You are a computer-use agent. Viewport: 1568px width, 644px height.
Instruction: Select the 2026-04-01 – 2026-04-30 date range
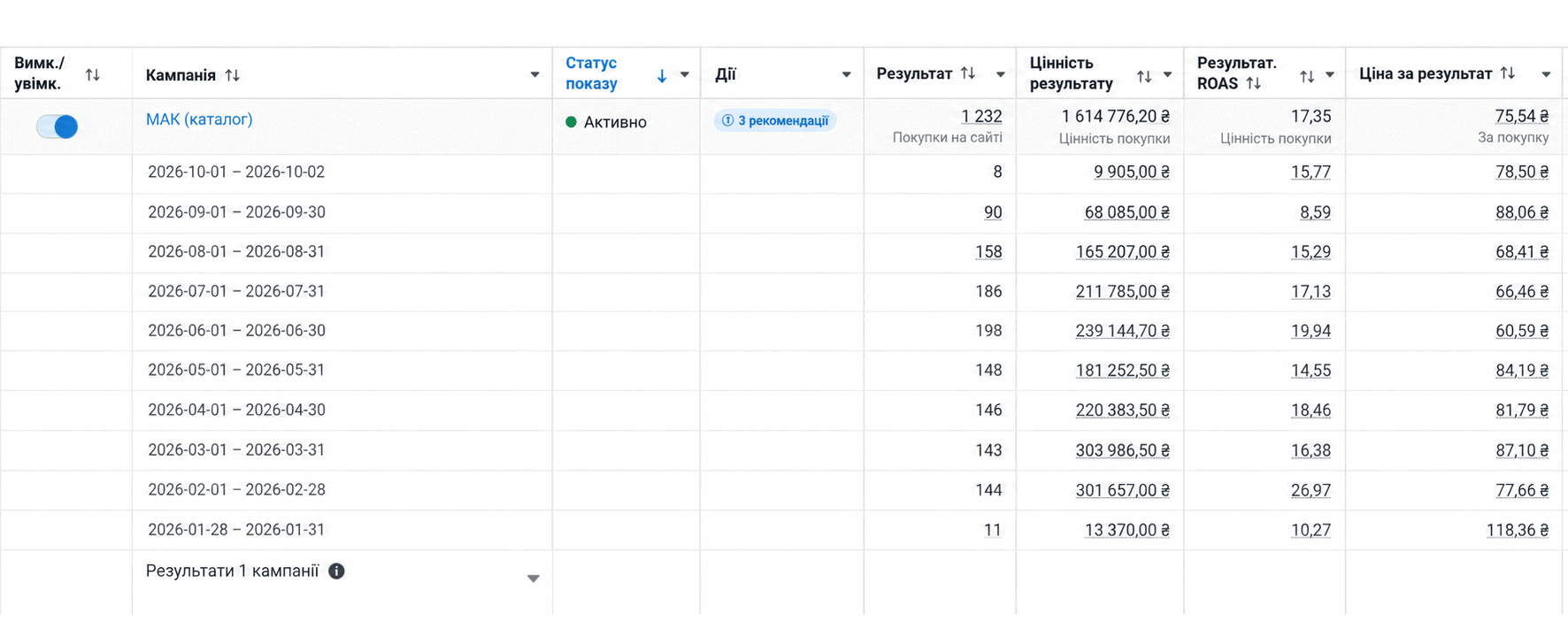(x=236, y=410)
